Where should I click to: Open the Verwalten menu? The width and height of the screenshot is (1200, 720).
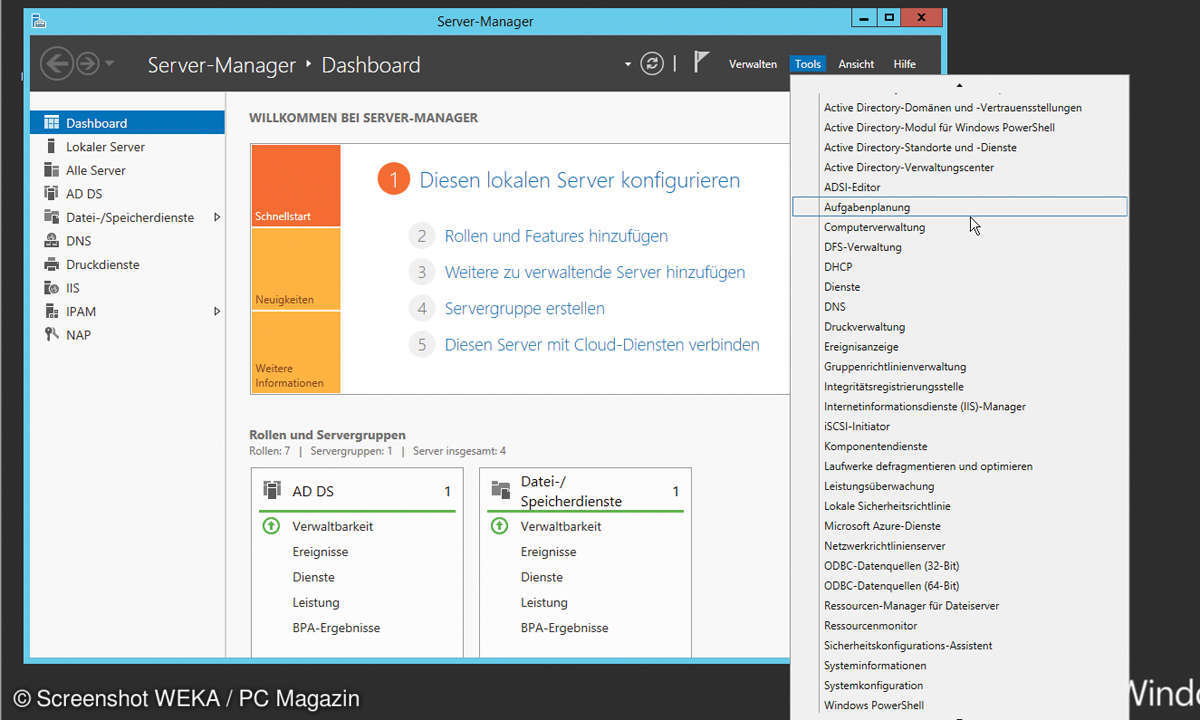753,64
